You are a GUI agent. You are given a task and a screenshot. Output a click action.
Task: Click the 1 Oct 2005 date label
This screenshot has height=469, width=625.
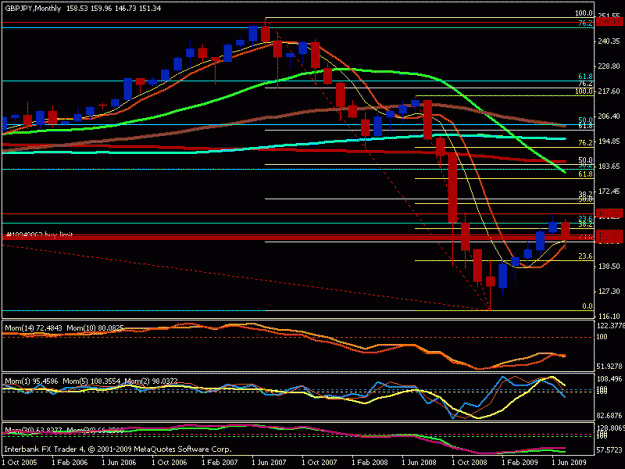[20, 462]
